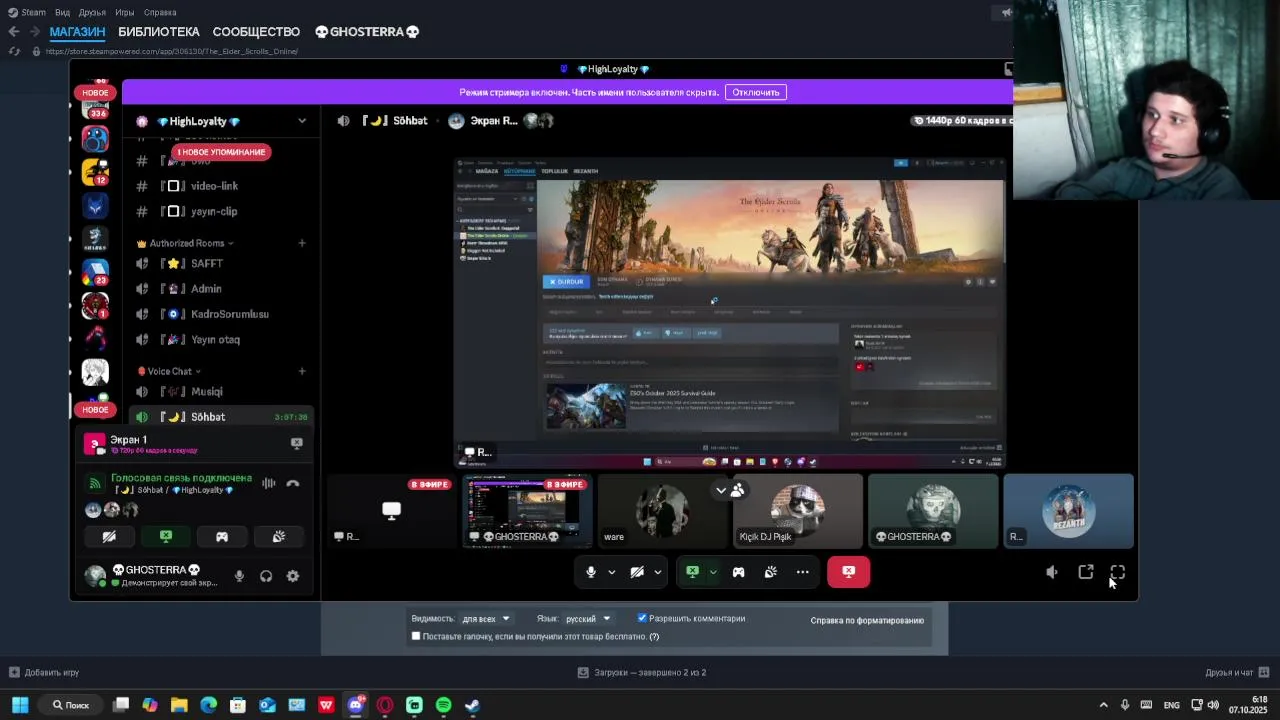
Task: Click Добавить игру in Steam footer
Action: tap(44, 672)
